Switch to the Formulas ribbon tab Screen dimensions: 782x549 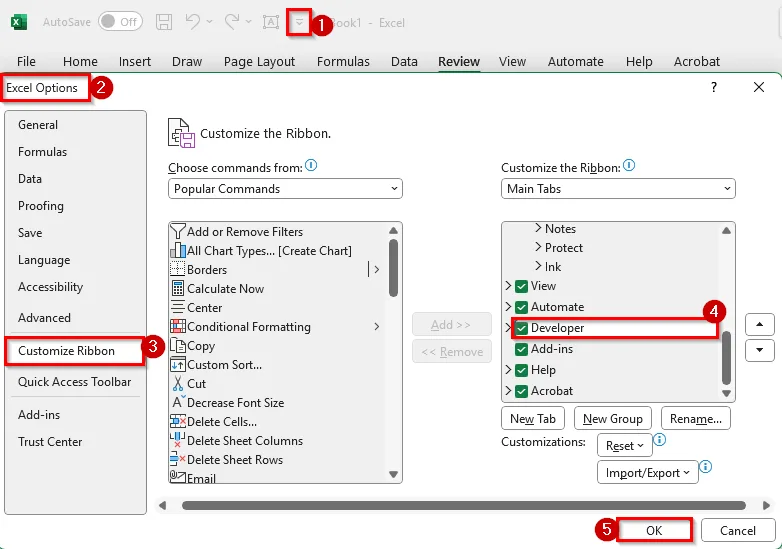click(343, 61)
